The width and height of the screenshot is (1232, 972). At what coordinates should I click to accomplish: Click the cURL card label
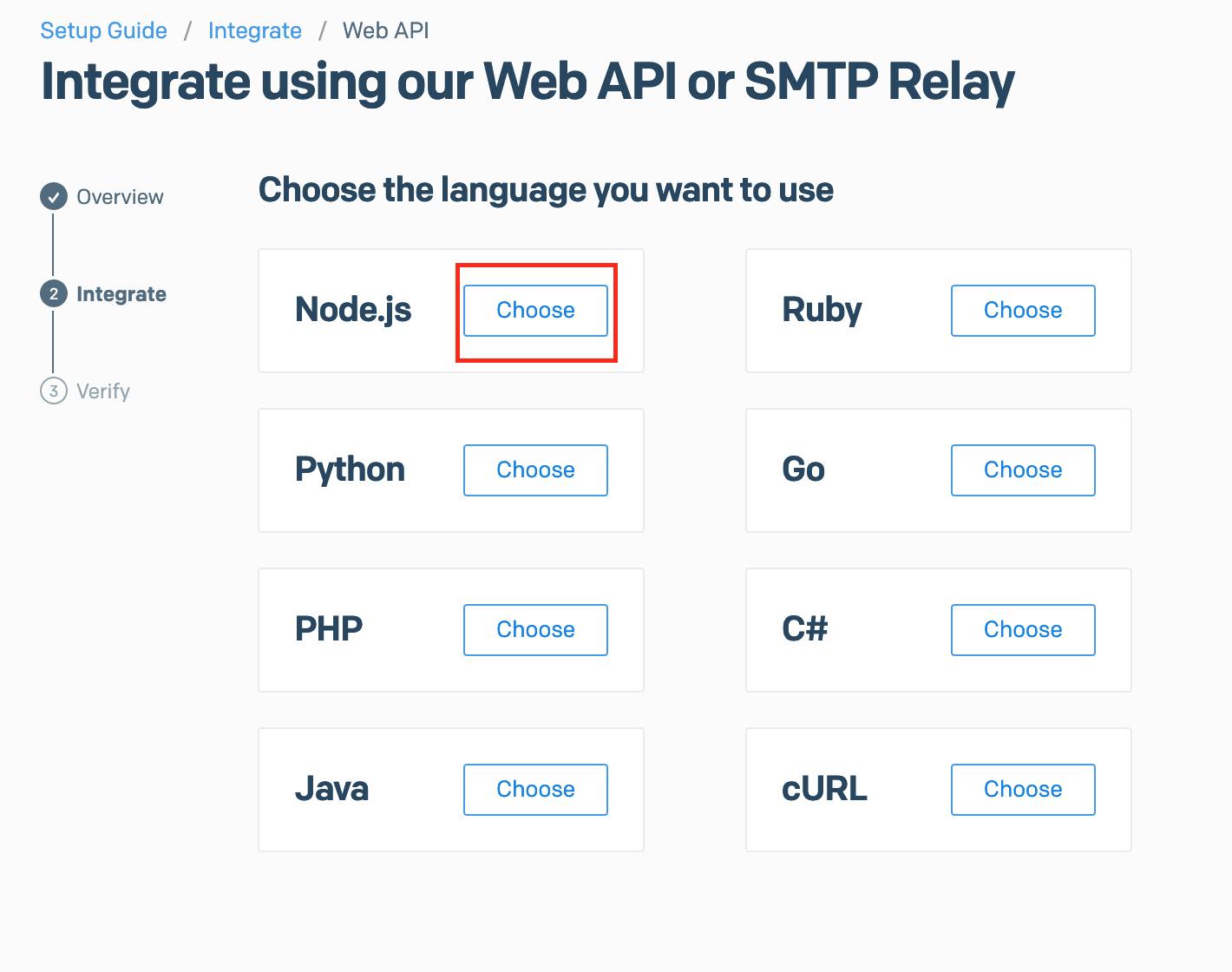pyautogui.click(x=825, y=789)
